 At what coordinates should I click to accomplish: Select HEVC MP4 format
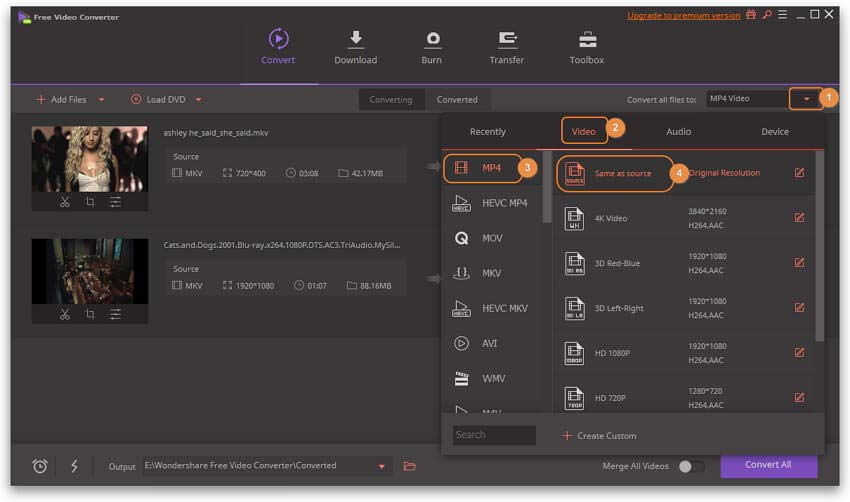pyautogui.click(x=491, y=203)
